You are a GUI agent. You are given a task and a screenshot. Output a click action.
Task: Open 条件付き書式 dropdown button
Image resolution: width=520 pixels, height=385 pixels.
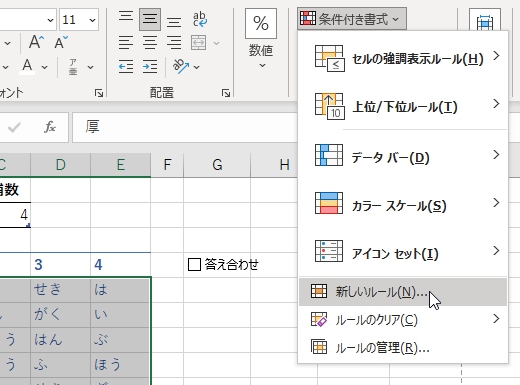pos(352,19)
